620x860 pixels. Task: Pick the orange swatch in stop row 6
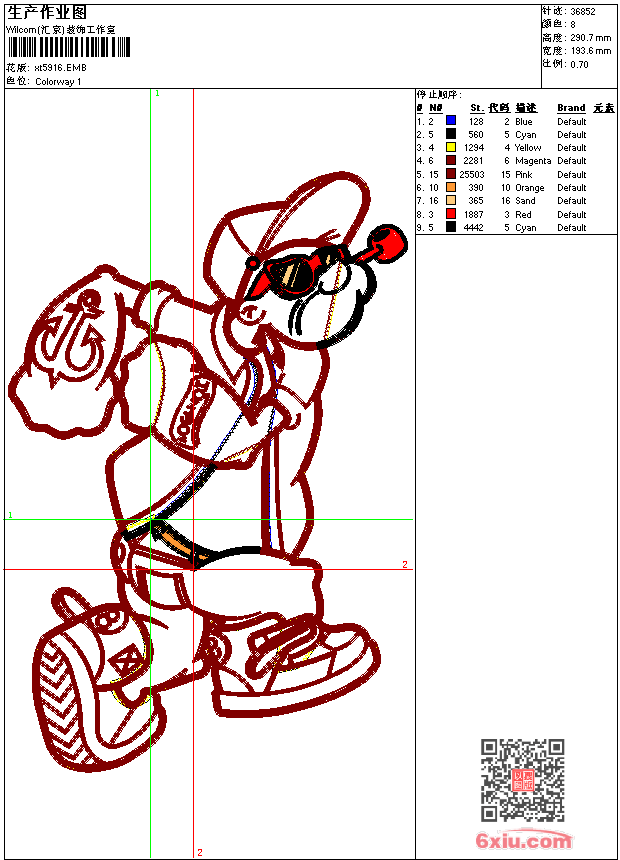tap(451, 188)
